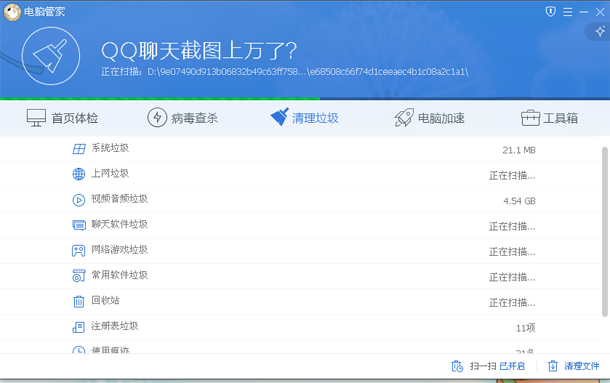This screenshot has width=610, height=383.
Task: Switch to the 病毒查杀 tab
Action: pyautogui.click(x=182, y=118)
